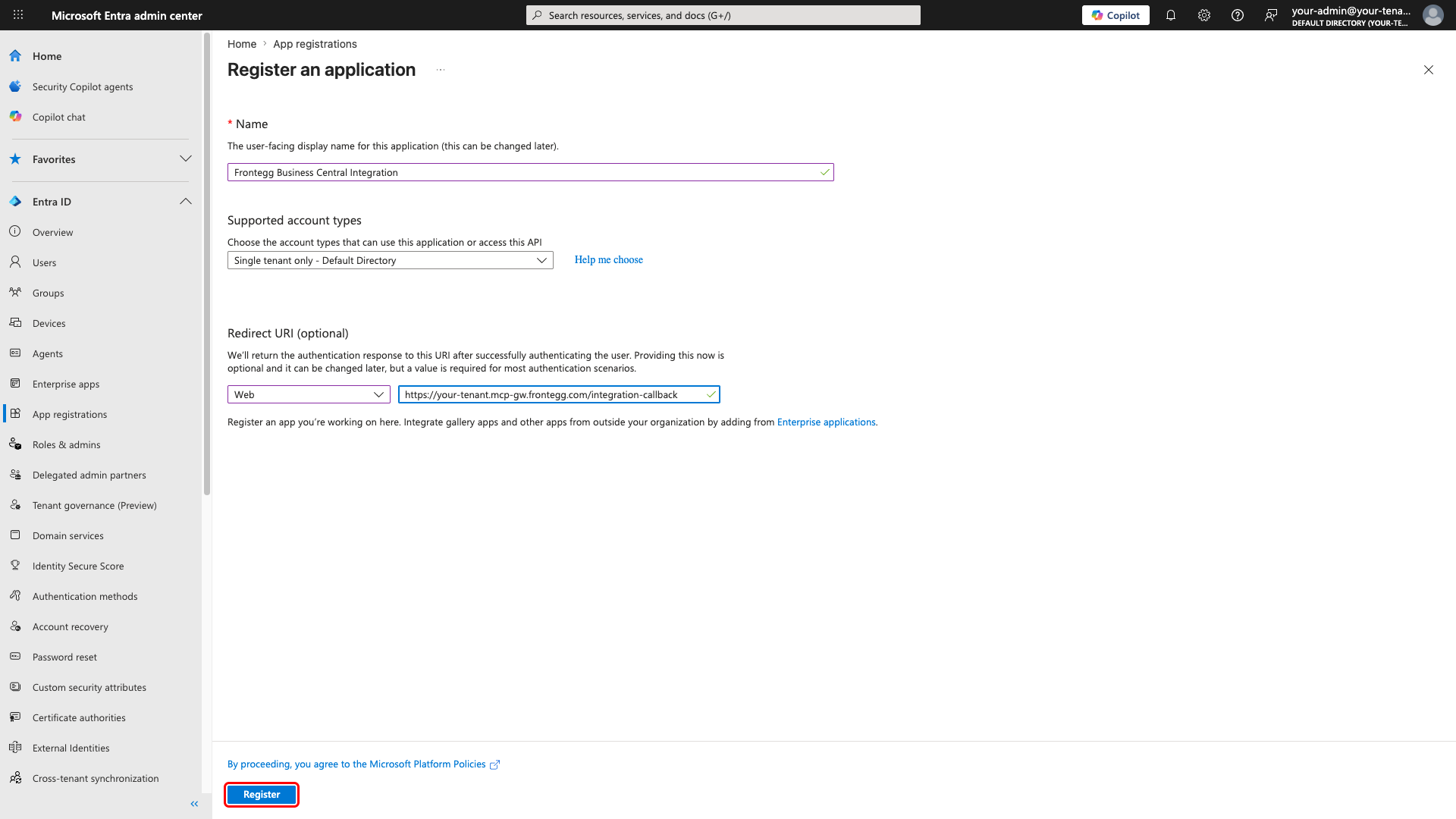The height and width of the screenshot is (819, 1456).
Task: Collapse the sidebar with double-chevron
Action: coord(194,804)
